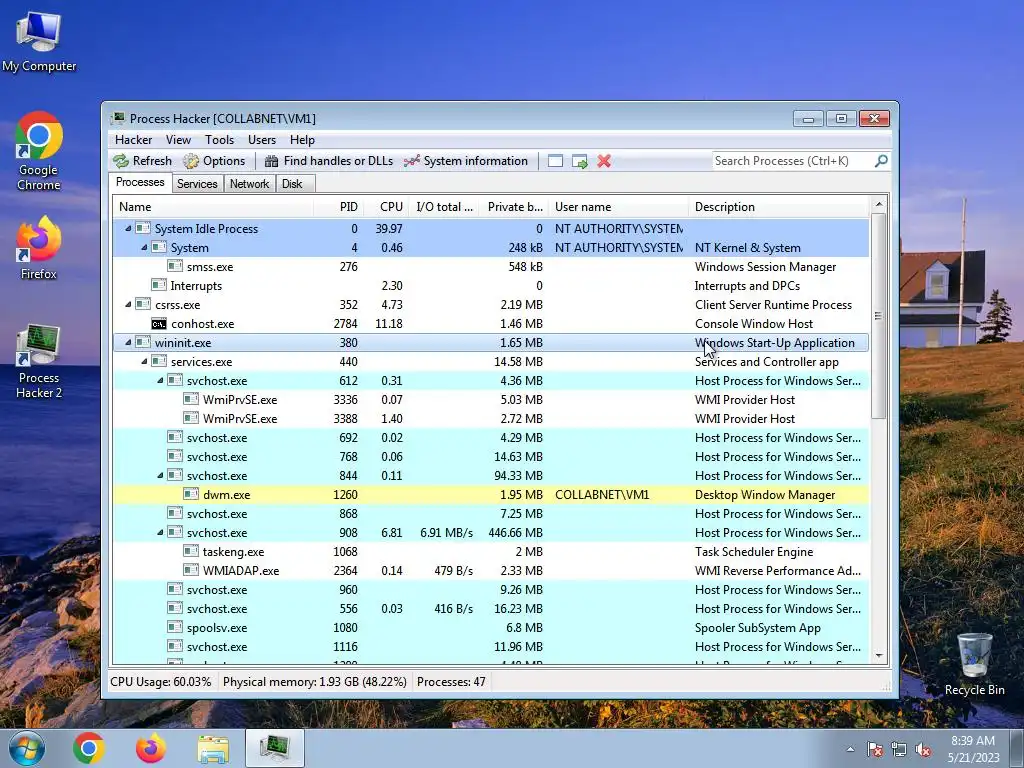Image resolution: width=1024 pixels, height=768 pixels.
Task: Select svchost.exe with PID 960
Action: point(491,590)
